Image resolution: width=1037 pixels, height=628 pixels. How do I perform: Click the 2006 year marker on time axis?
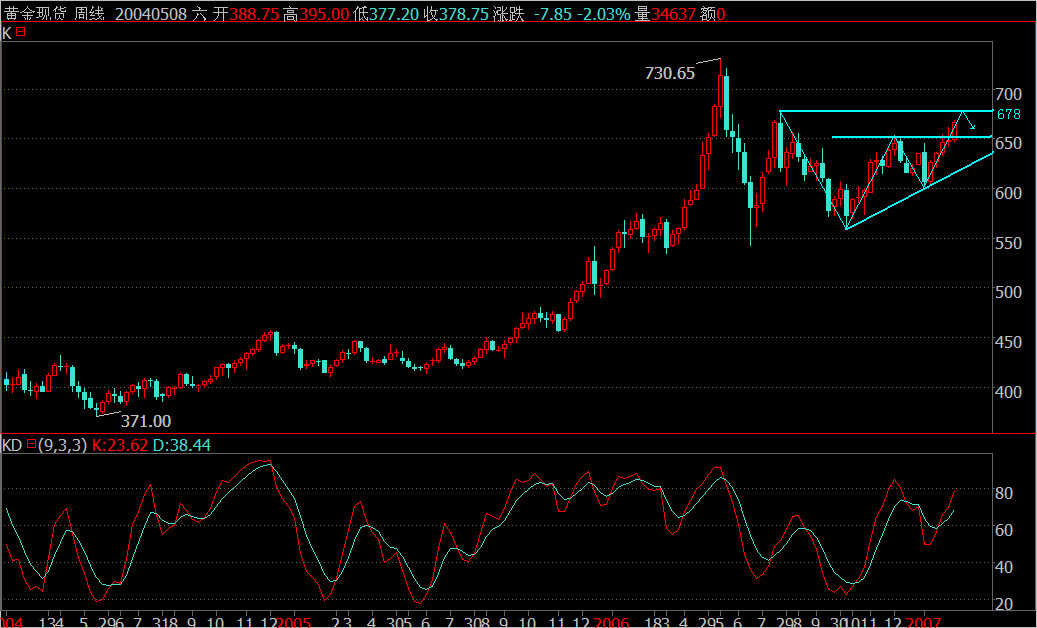[x=610, y=622]
